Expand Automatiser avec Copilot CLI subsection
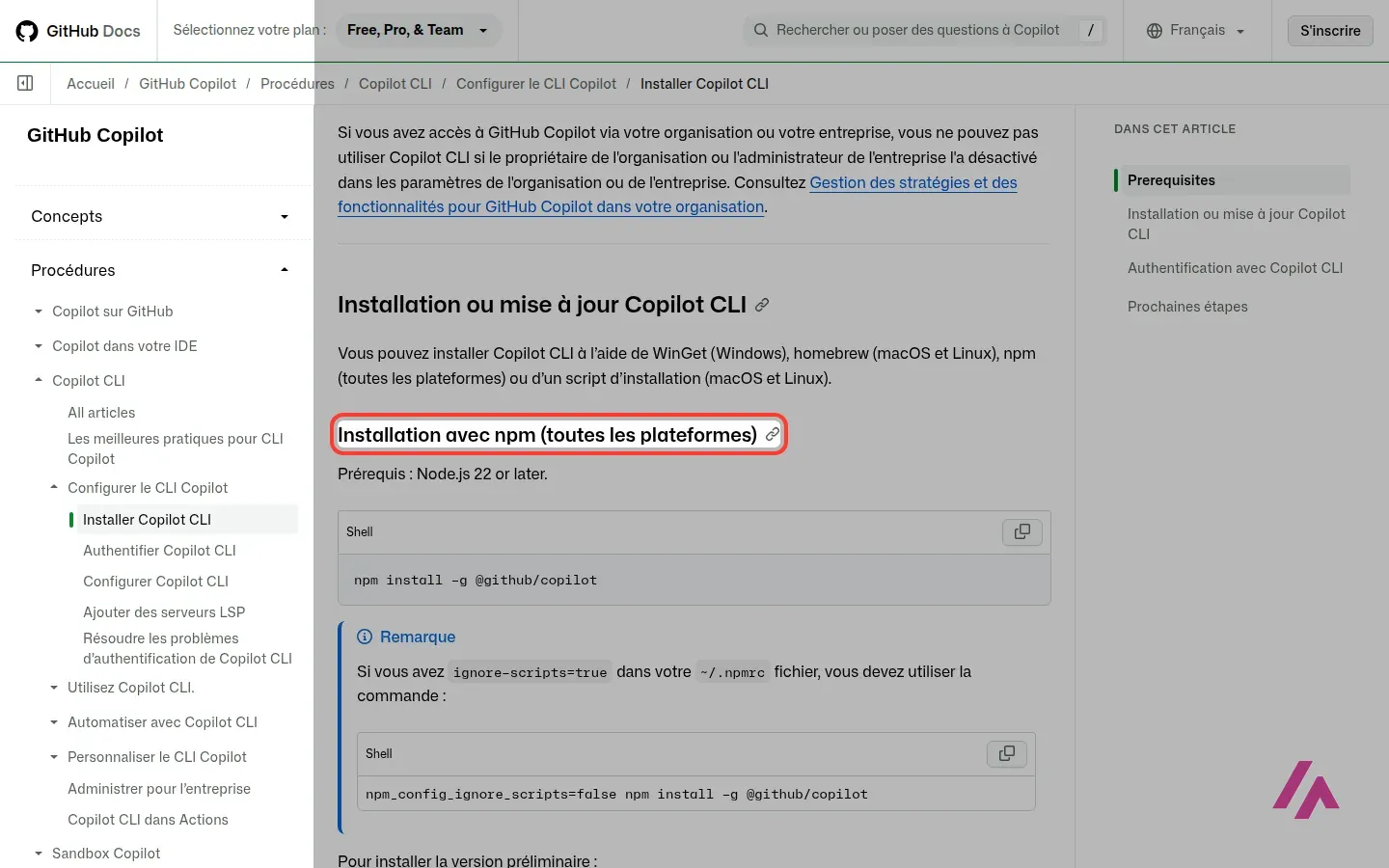Image resolution: width=1389 pixels, height=868 pixels. (x=54, y=722)
